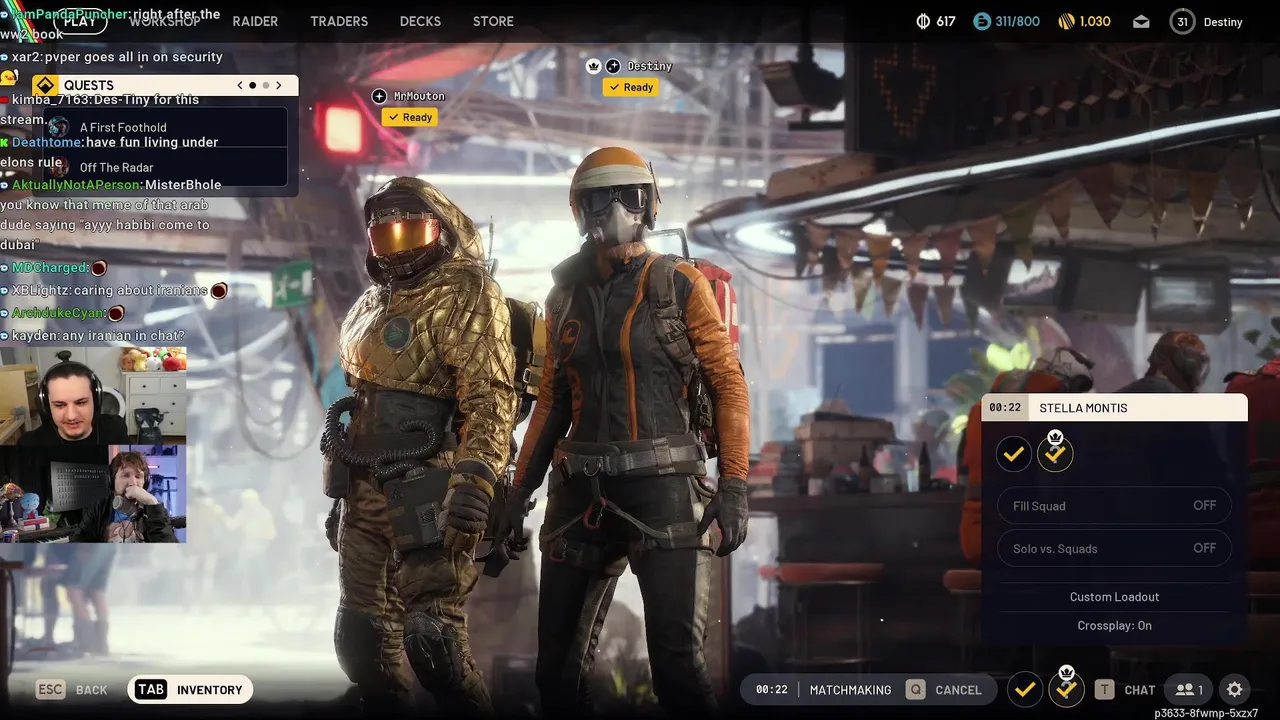The image size is (1280, 720).
Task: Open the A First Foothold quest
Action: [166, 127]
